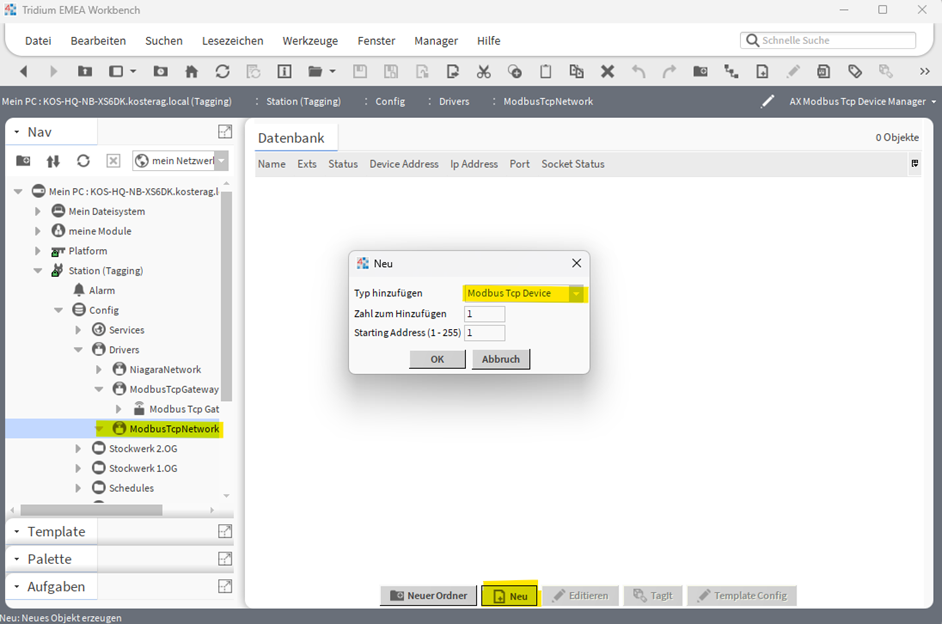The height and width of the screenshot is (624, 942).
Task: Click Abbruch in the Neu dialog
Action: pos(500,359)
